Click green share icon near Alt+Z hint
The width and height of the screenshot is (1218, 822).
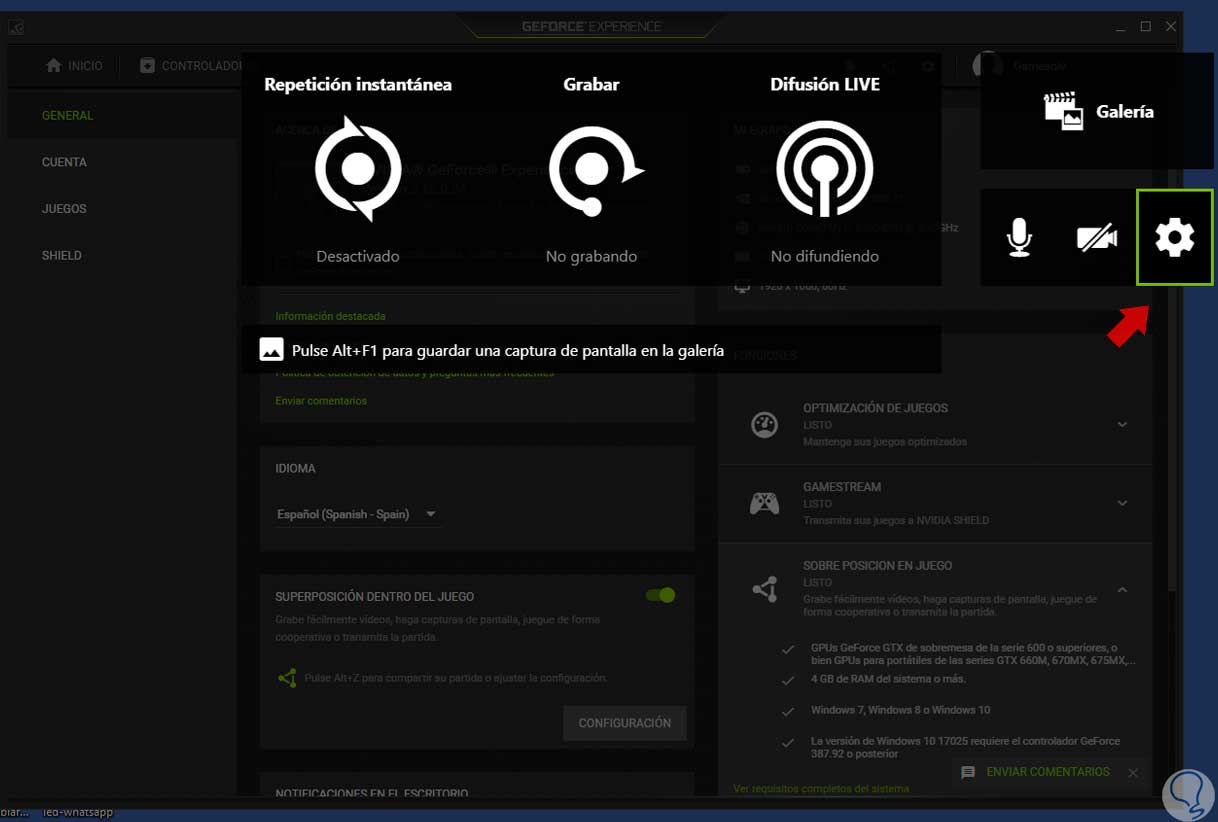(287, 678)
